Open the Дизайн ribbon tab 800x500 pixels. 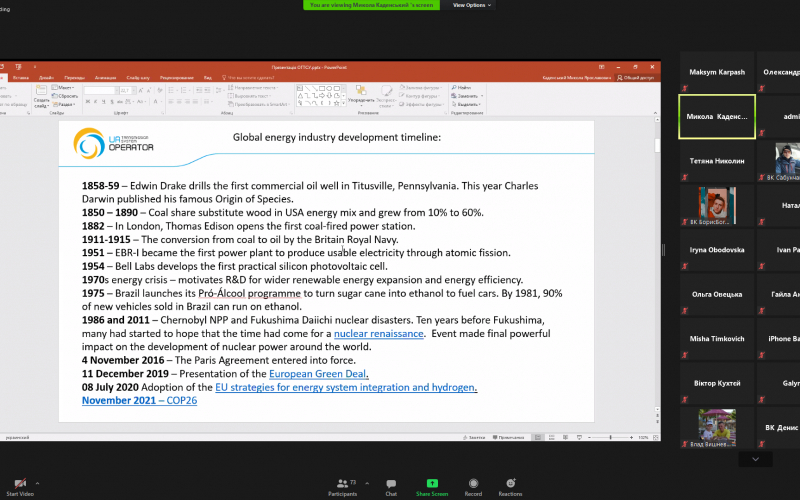46,78
